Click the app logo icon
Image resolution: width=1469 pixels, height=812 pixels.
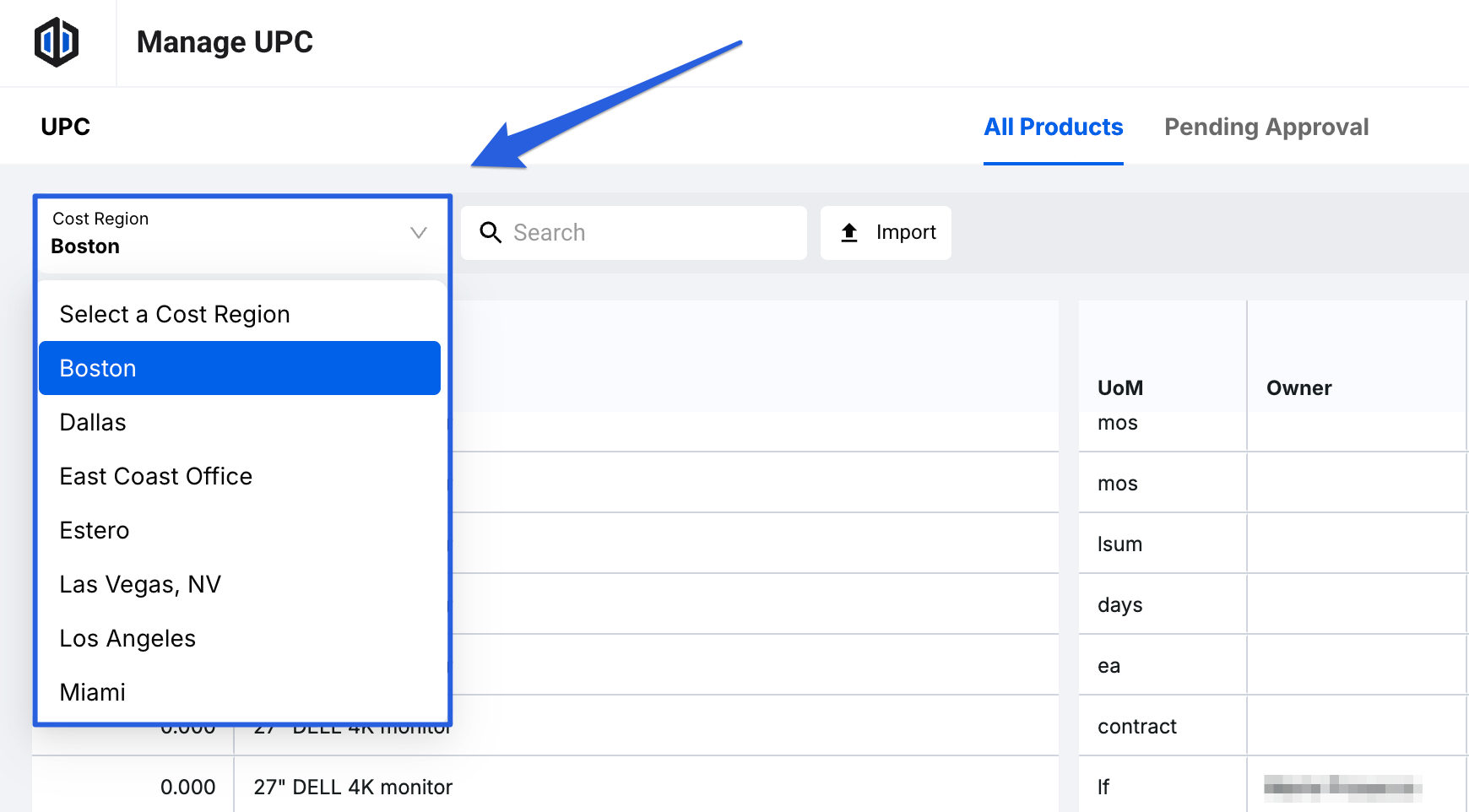(x=57, y=42)
